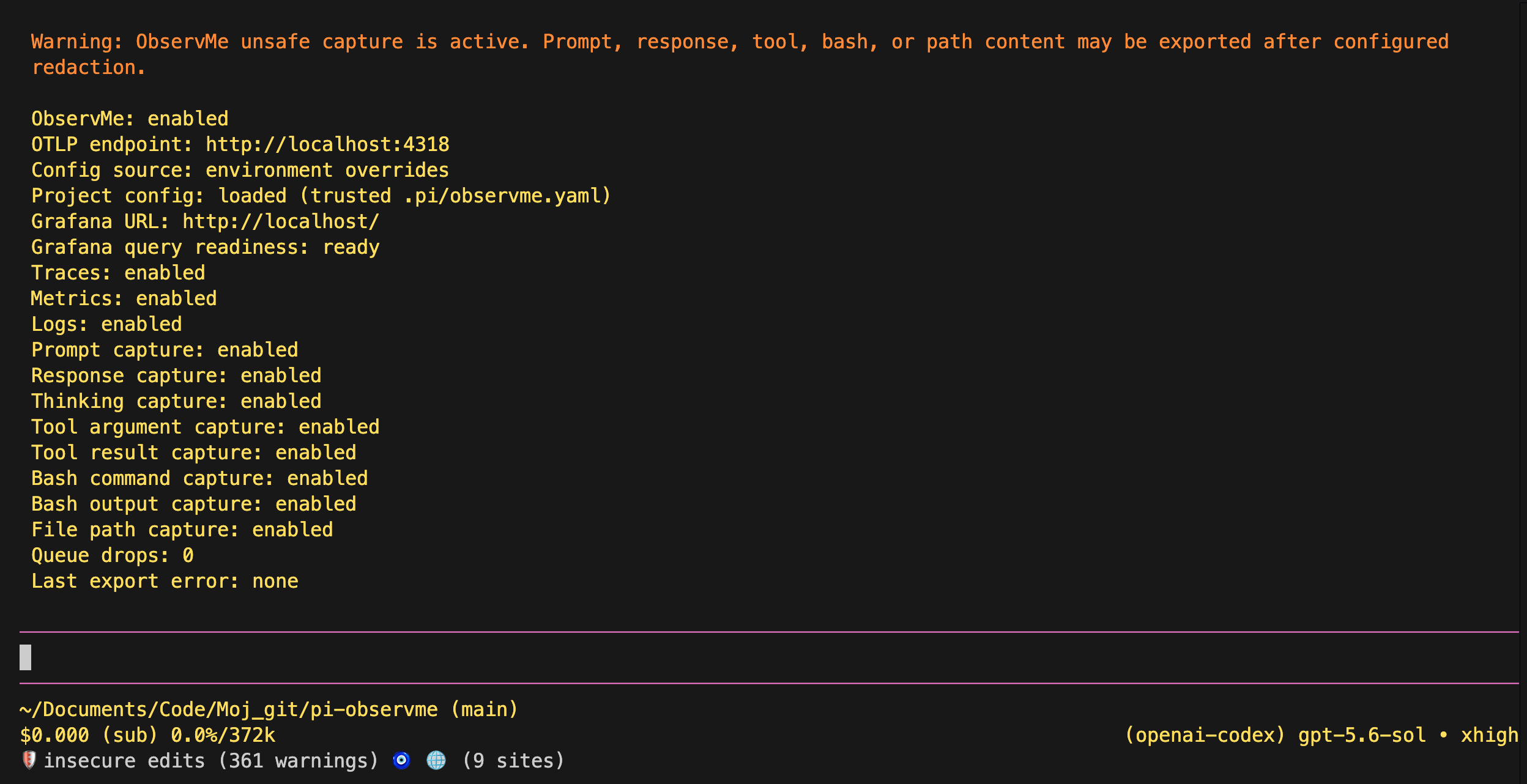Open the Grafana URL http://localhost/
The height and width of the screenshot is (784, 1527).
tap(281, 221)
